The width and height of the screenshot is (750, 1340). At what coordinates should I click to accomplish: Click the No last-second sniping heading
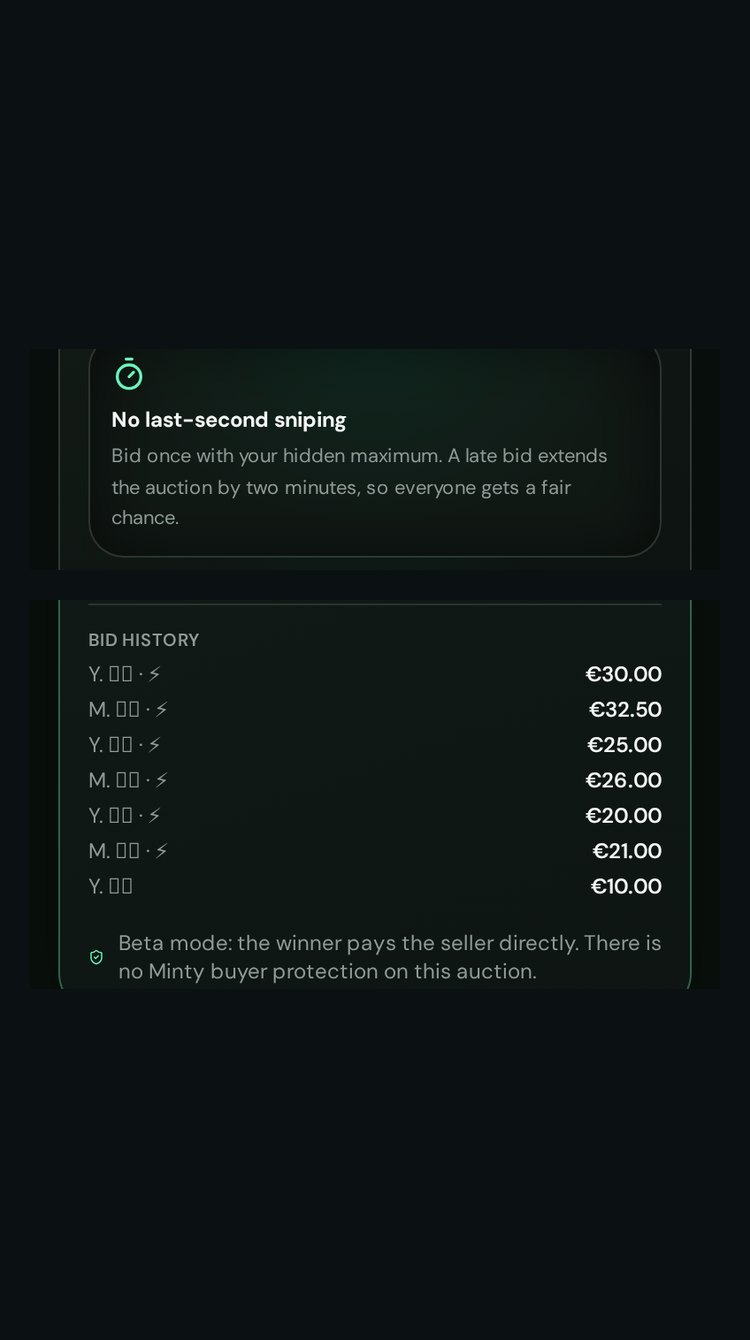click(x=229, y=420)
